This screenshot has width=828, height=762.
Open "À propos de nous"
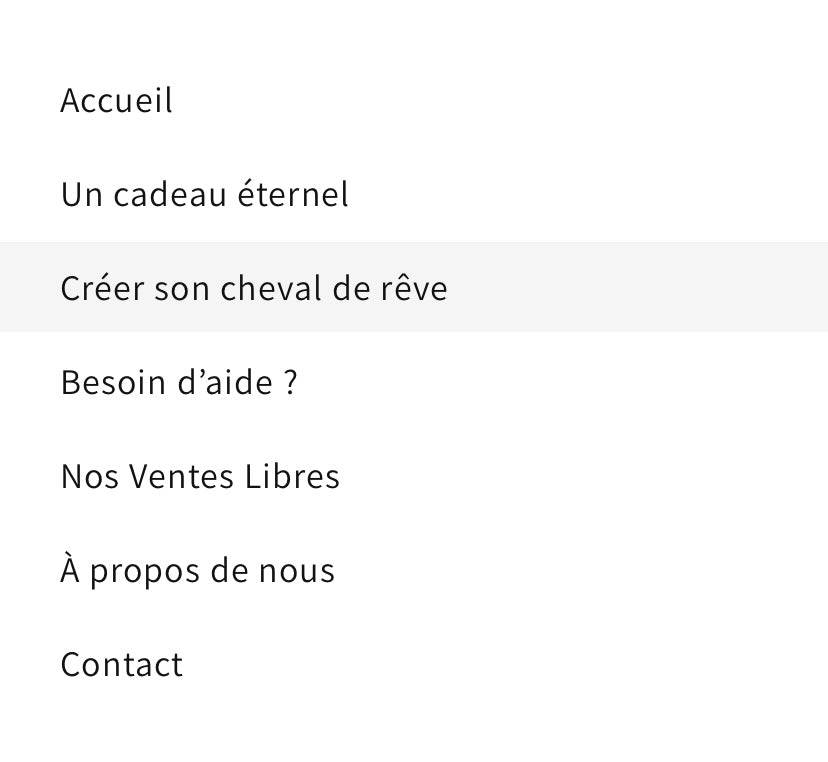[x=197, y=570]
